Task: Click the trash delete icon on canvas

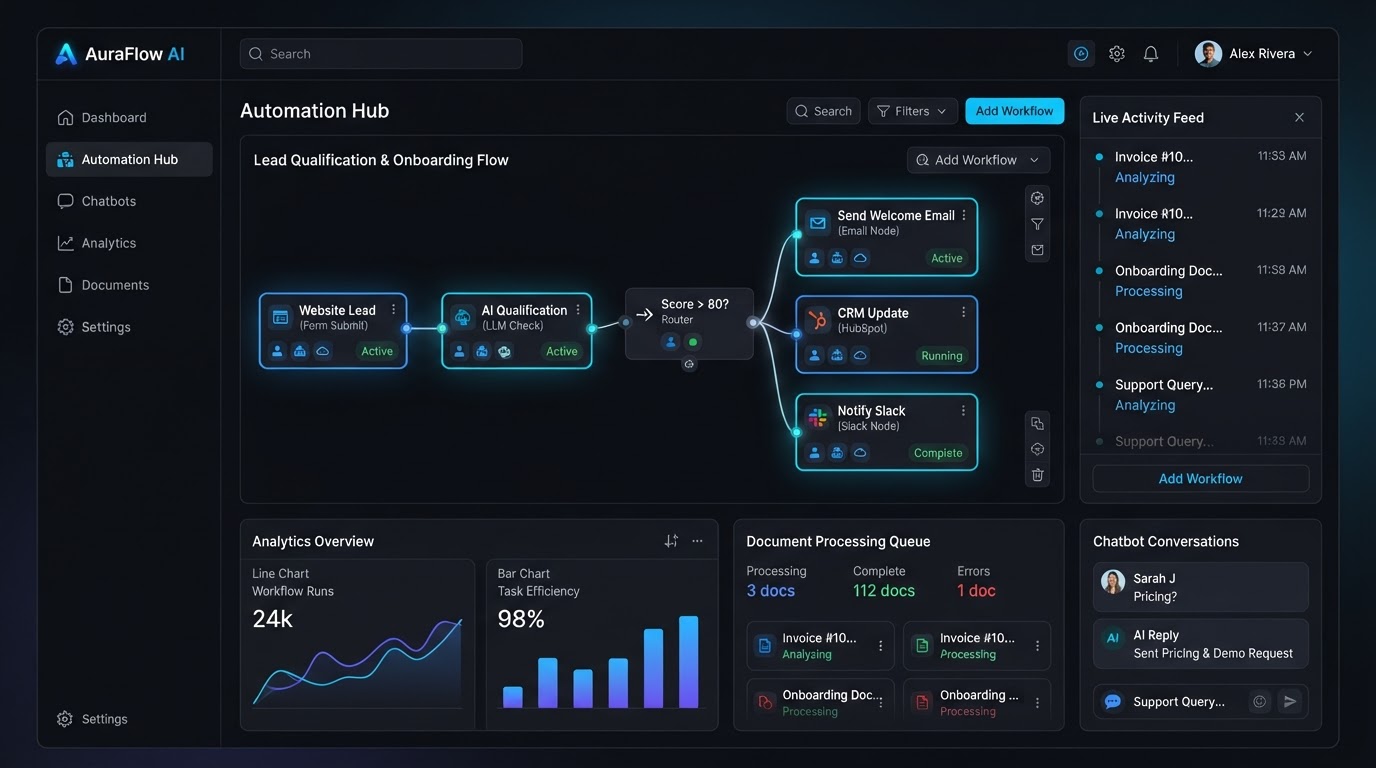Action: [1037, 475]
